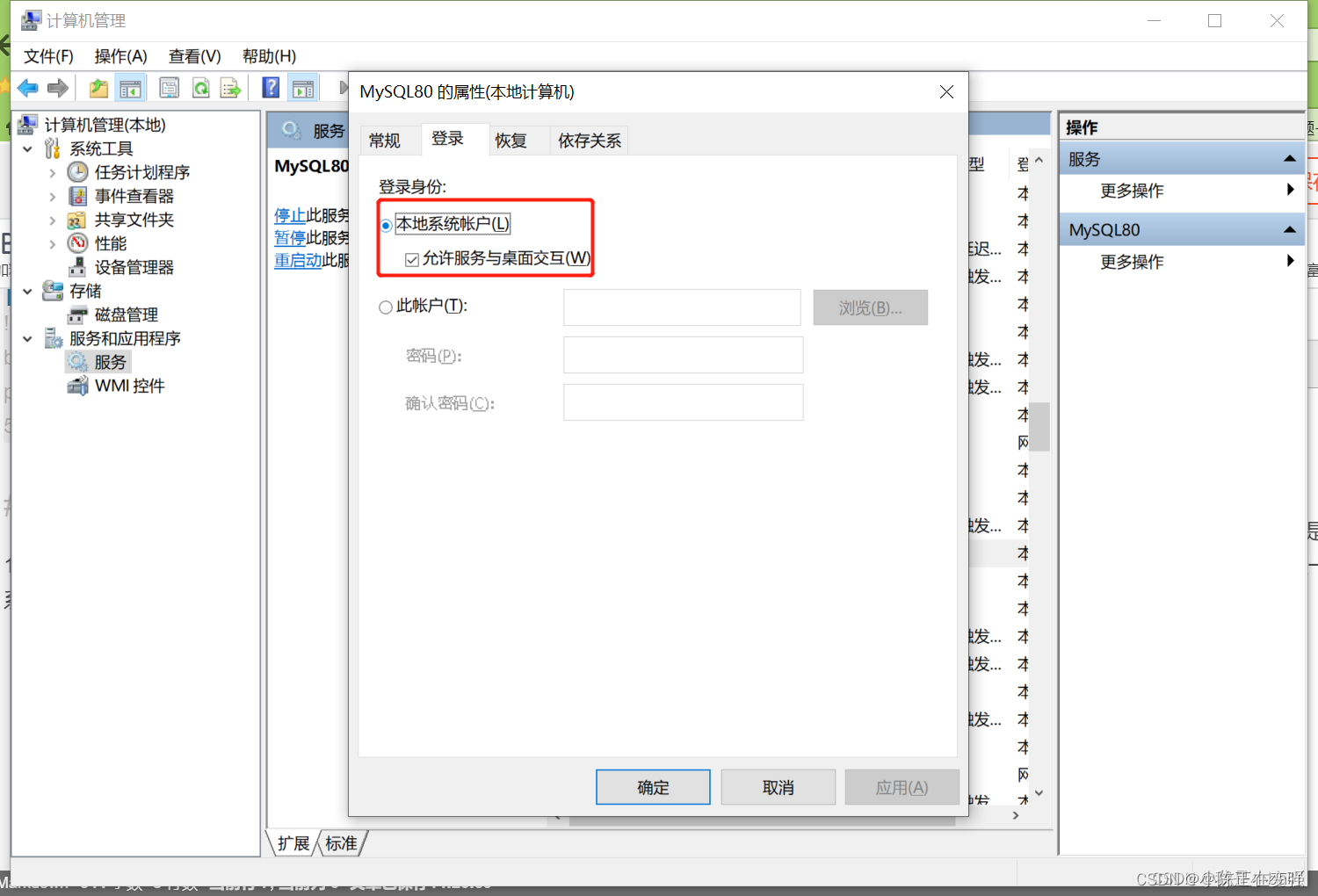Click the 停止 service link
This screenshot has width=1318, height=896.
click(290, 215)
